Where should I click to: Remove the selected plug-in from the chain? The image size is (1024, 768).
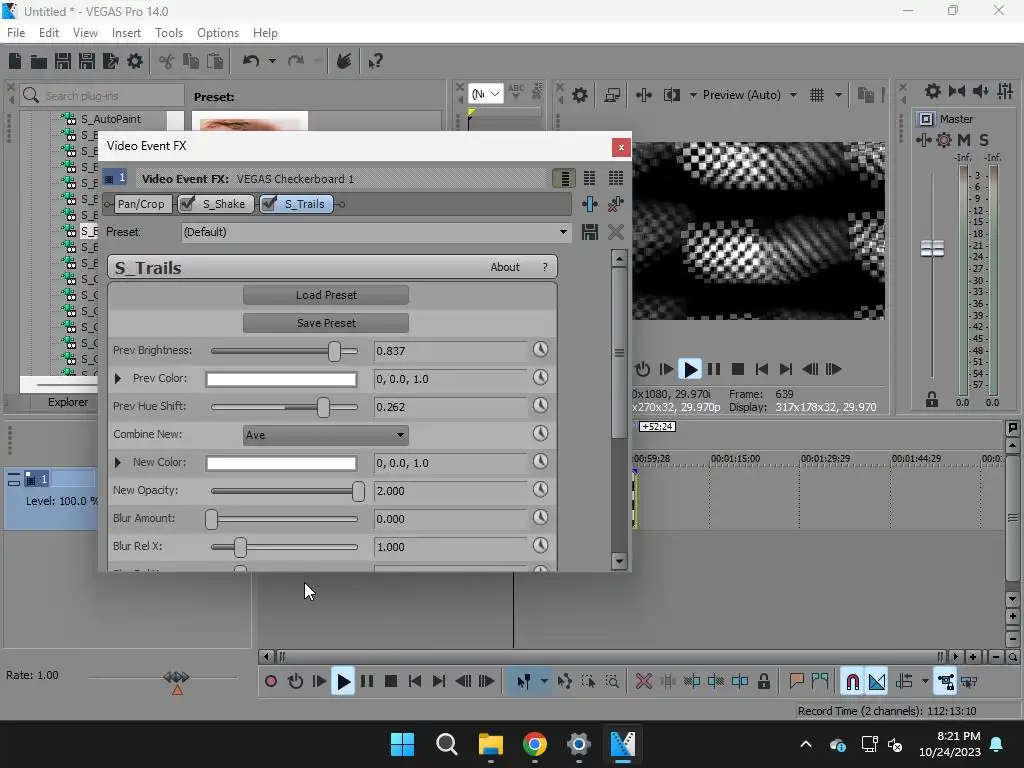[x=615, y=204]
